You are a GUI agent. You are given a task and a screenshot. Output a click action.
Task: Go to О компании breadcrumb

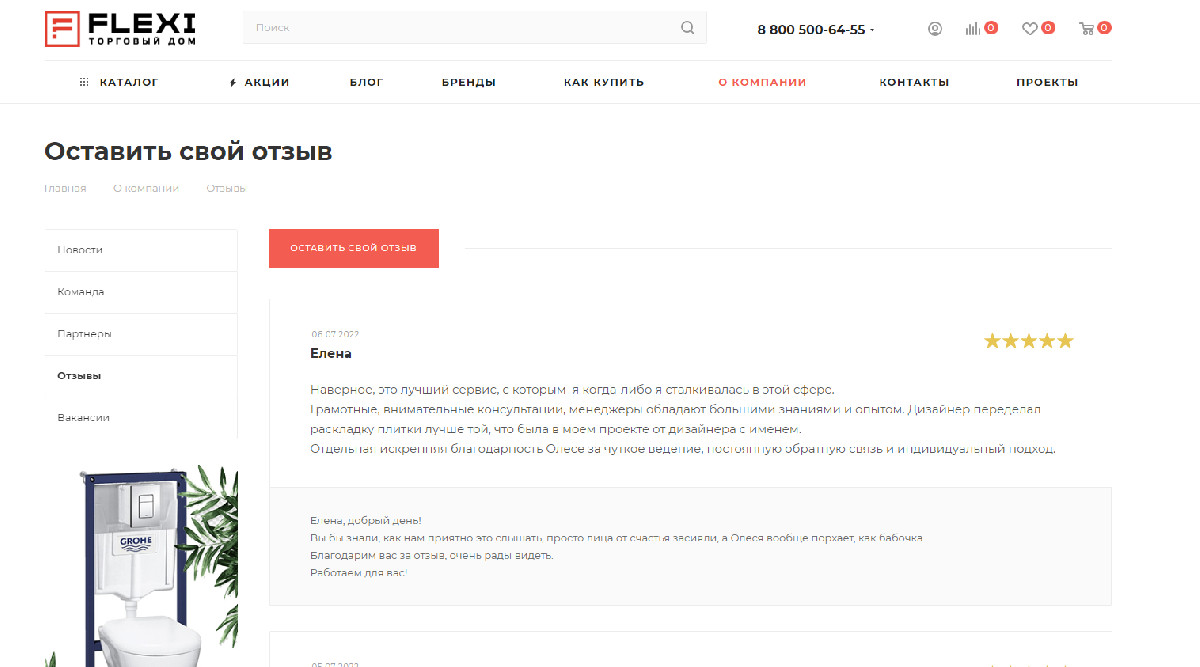(146, 188)
